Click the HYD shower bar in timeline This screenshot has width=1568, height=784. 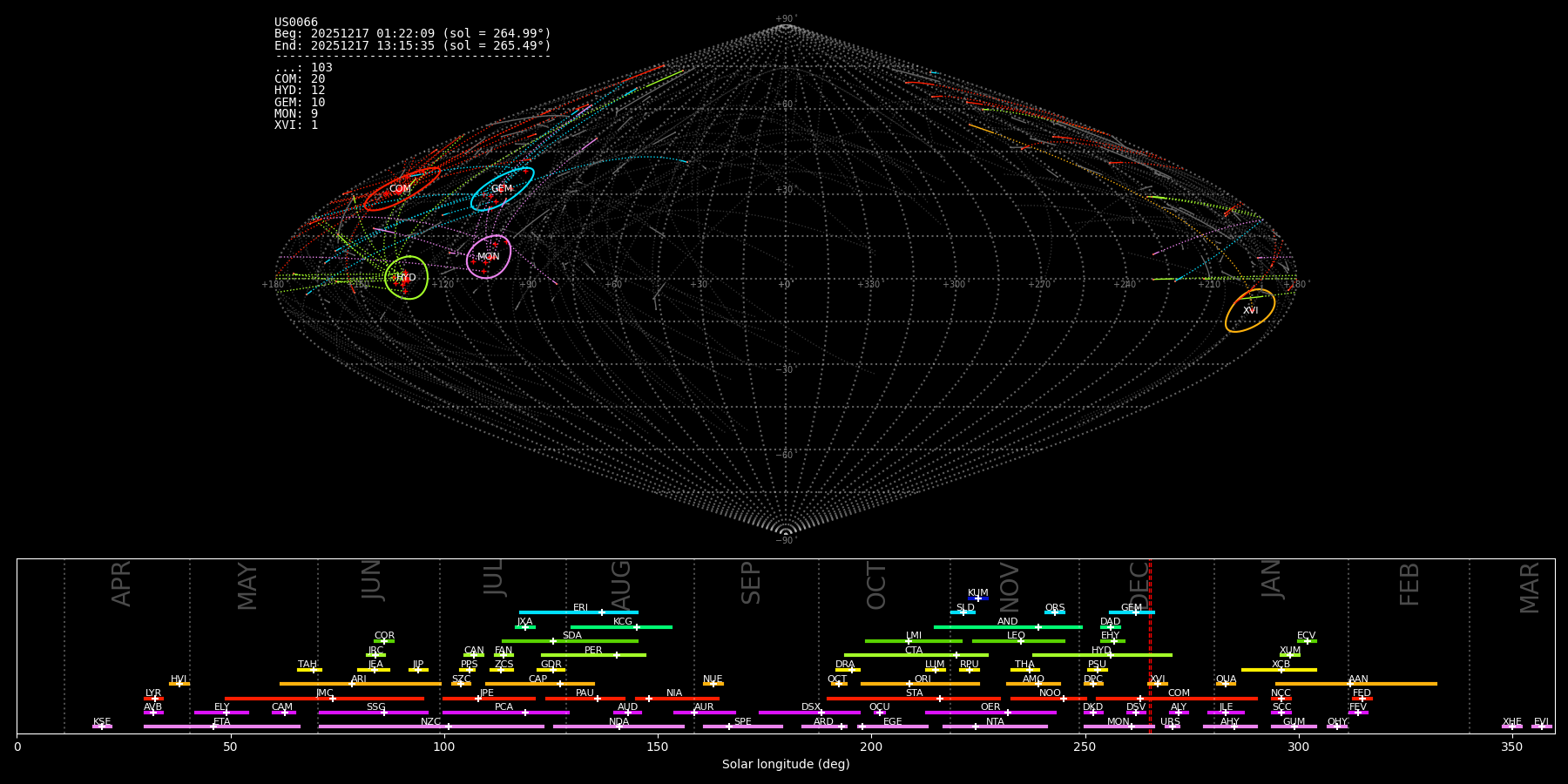pos(1102,655)
